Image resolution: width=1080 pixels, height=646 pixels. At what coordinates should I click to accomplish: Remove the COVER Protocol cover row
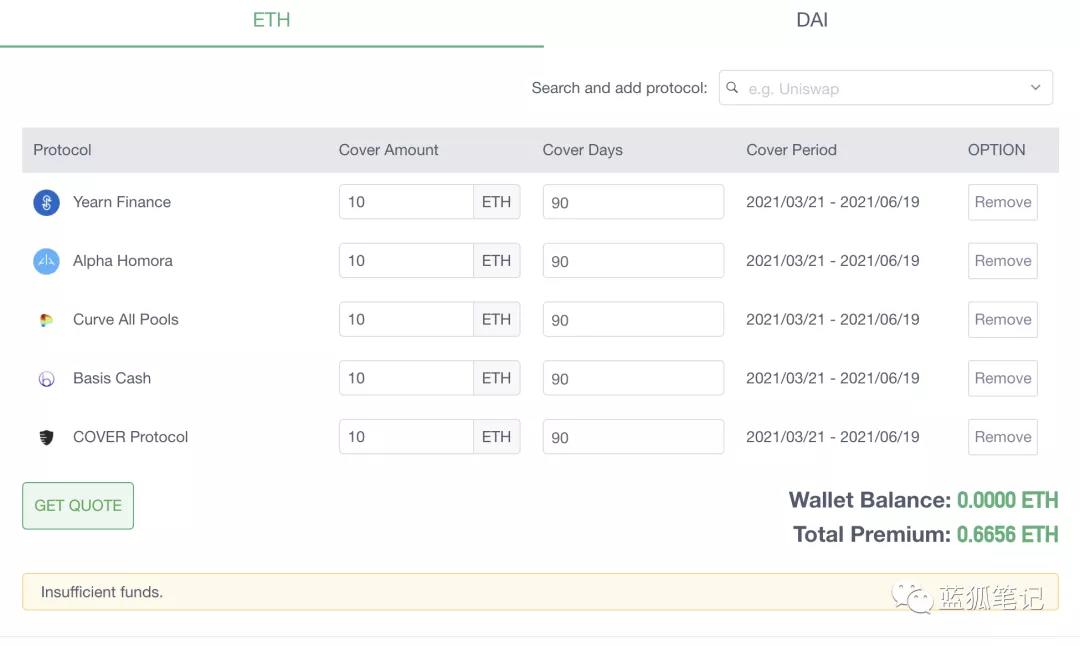(1002, 437)
